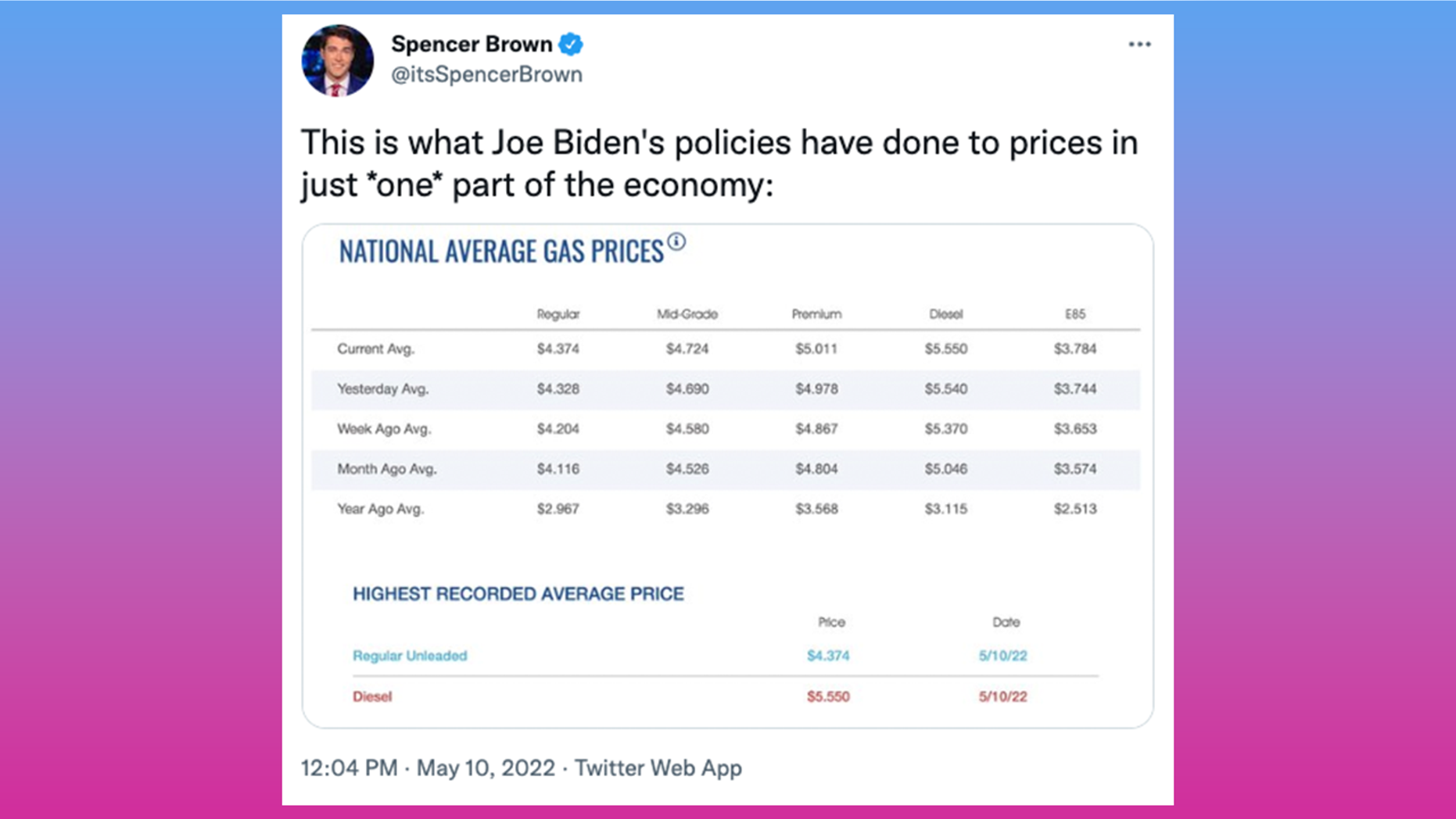
Task: Click the info icon beside gas prices title
Action: (x=677, y=242)
